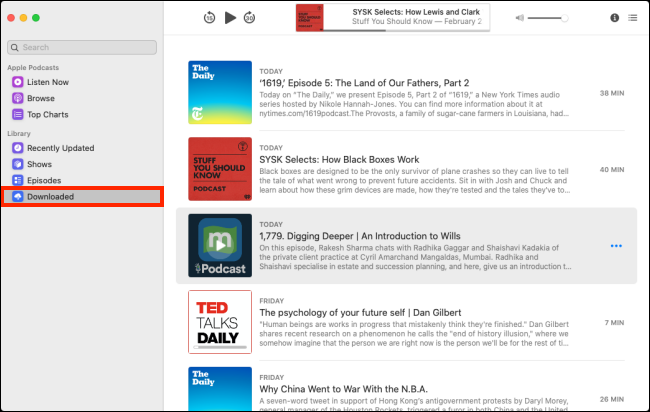
Task: Open Episodes library section
Action: point(82,180)
